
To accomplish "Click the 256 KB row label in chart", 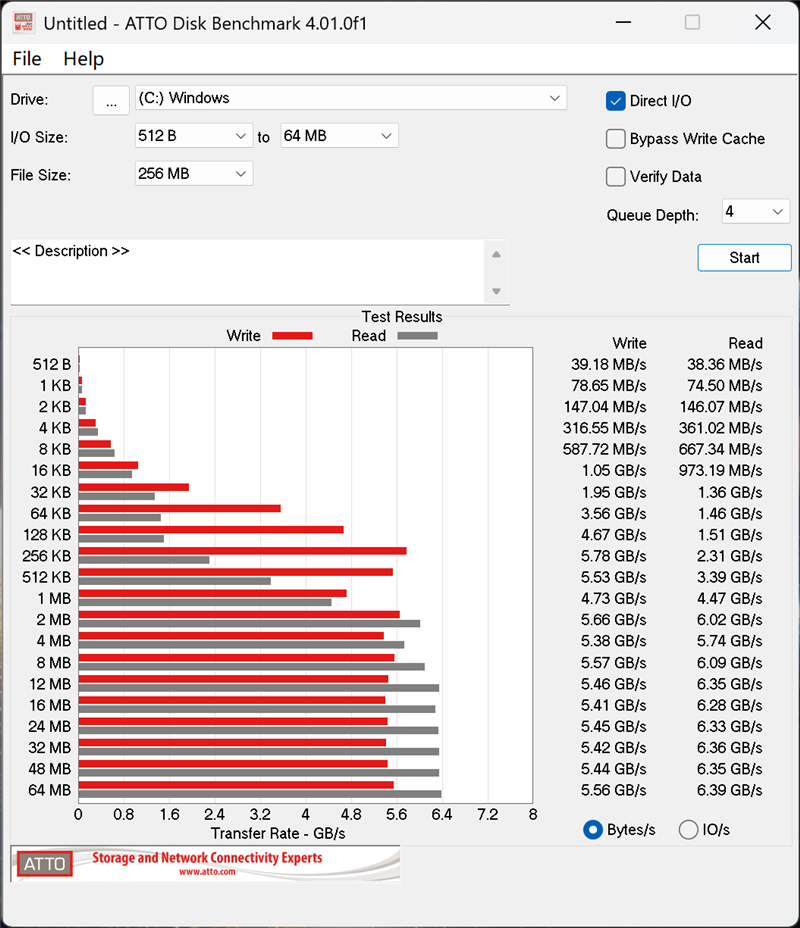I will click(46, 556).
